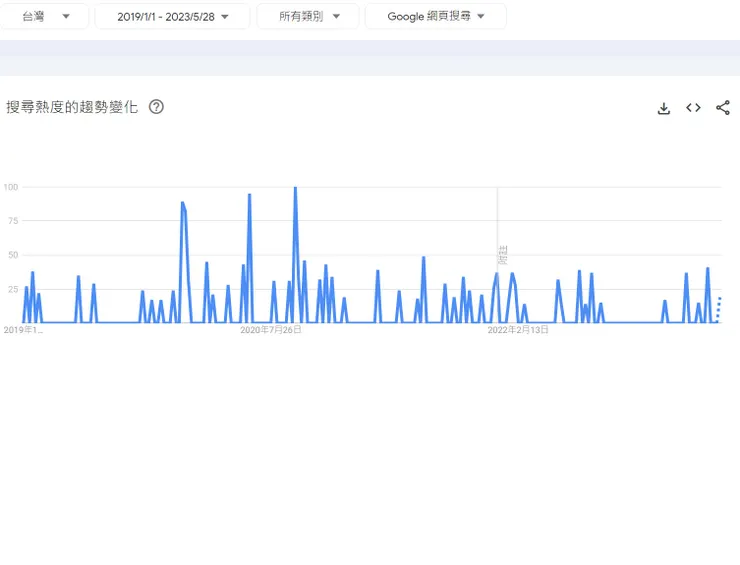This screenshot has height=565, width=740.
Task: Open the Google 網頁搜尋 search type dropdown
Action: (x=436, y=17)
